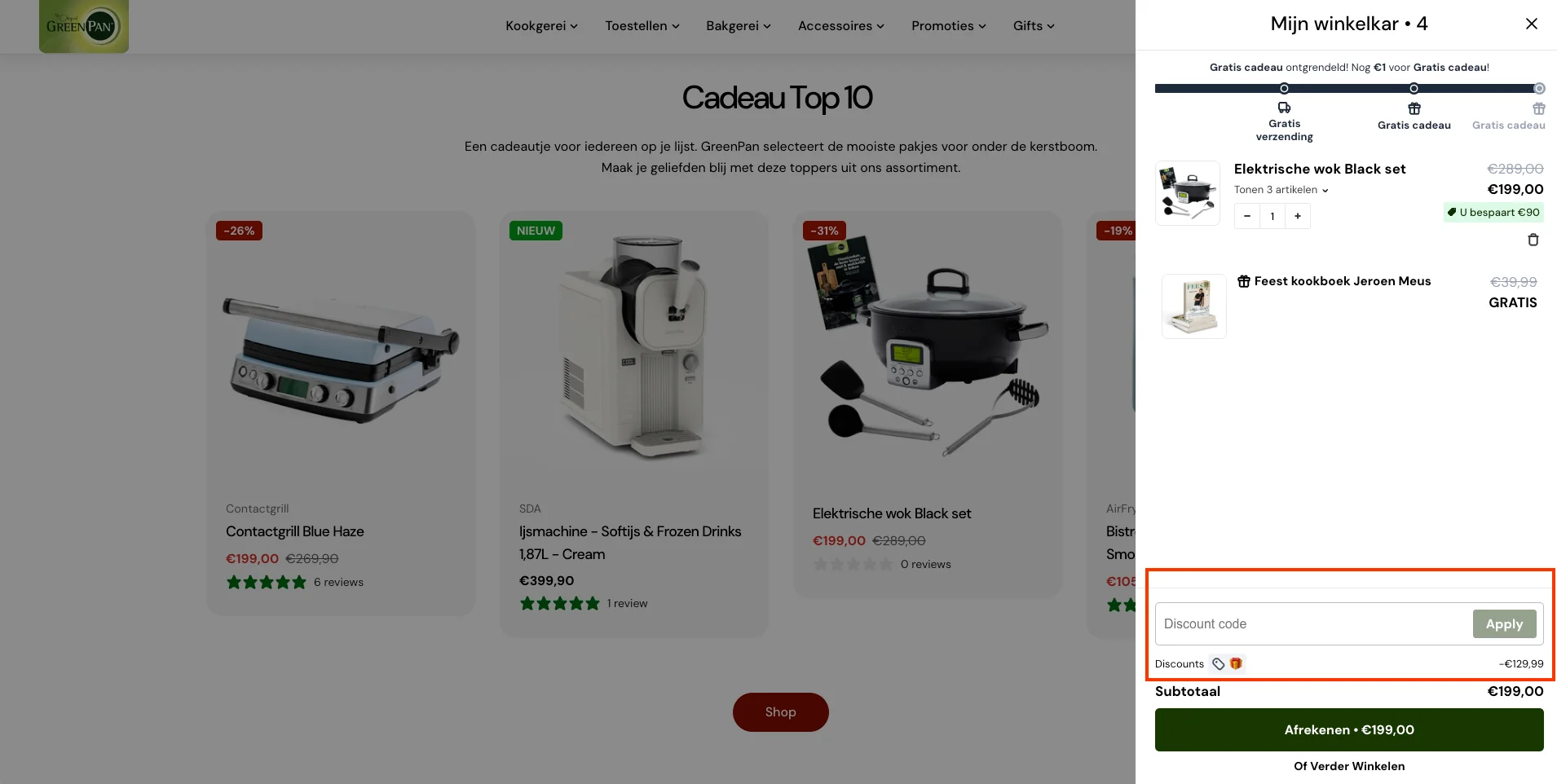Apply the discount code
Viewport: 1557px width, 784px height.
tap(1504, 624)
